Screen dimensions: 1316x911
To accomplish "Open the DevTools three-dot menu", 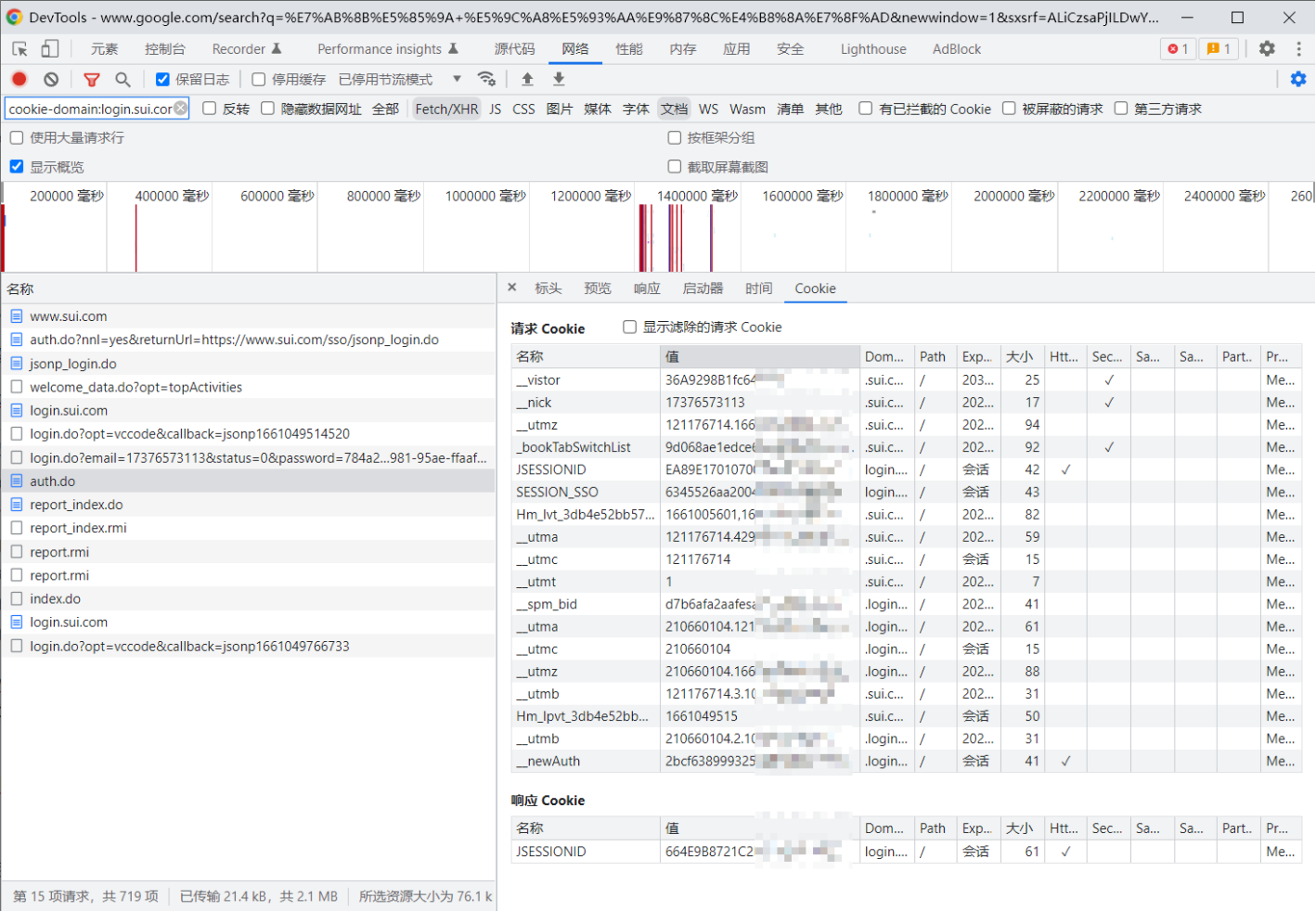I will 1298,49.
